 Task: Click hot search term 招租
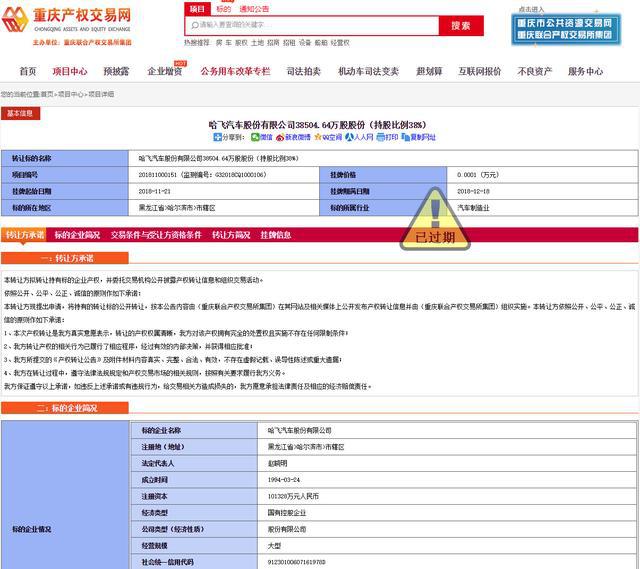point(289,42)
